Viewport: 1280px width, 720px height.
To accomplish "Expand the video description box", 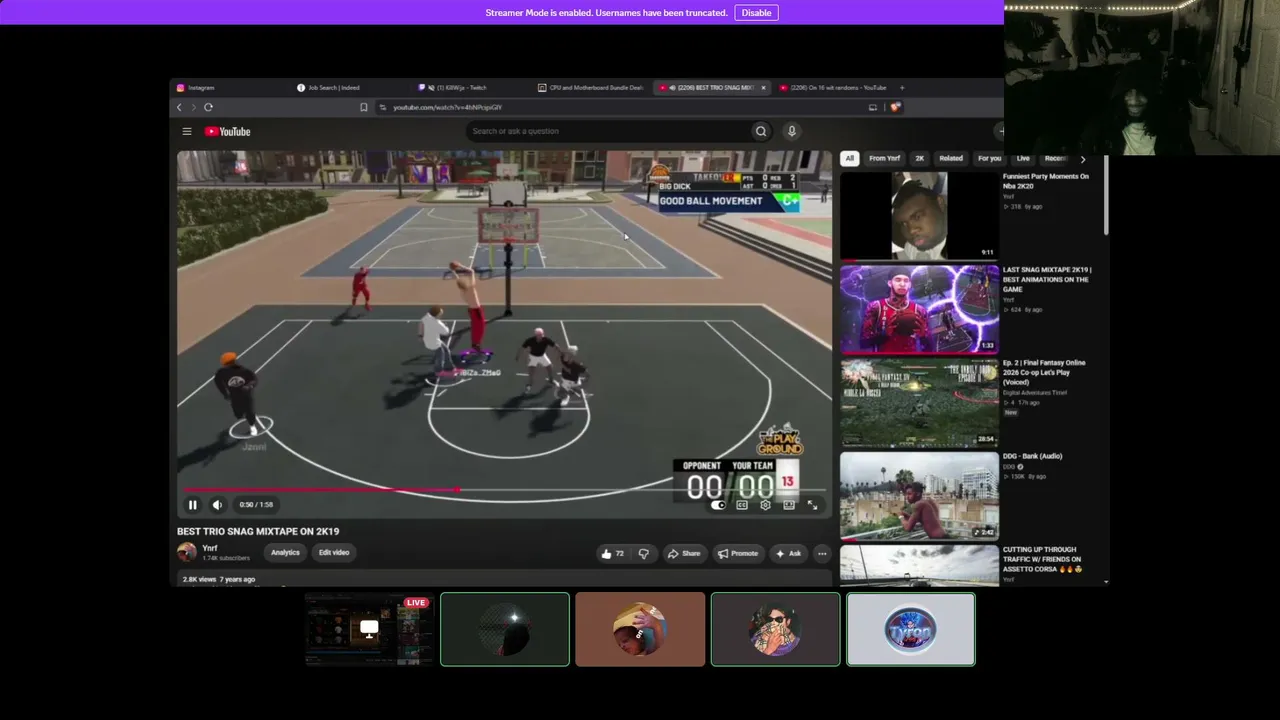I will pos(504,579).
